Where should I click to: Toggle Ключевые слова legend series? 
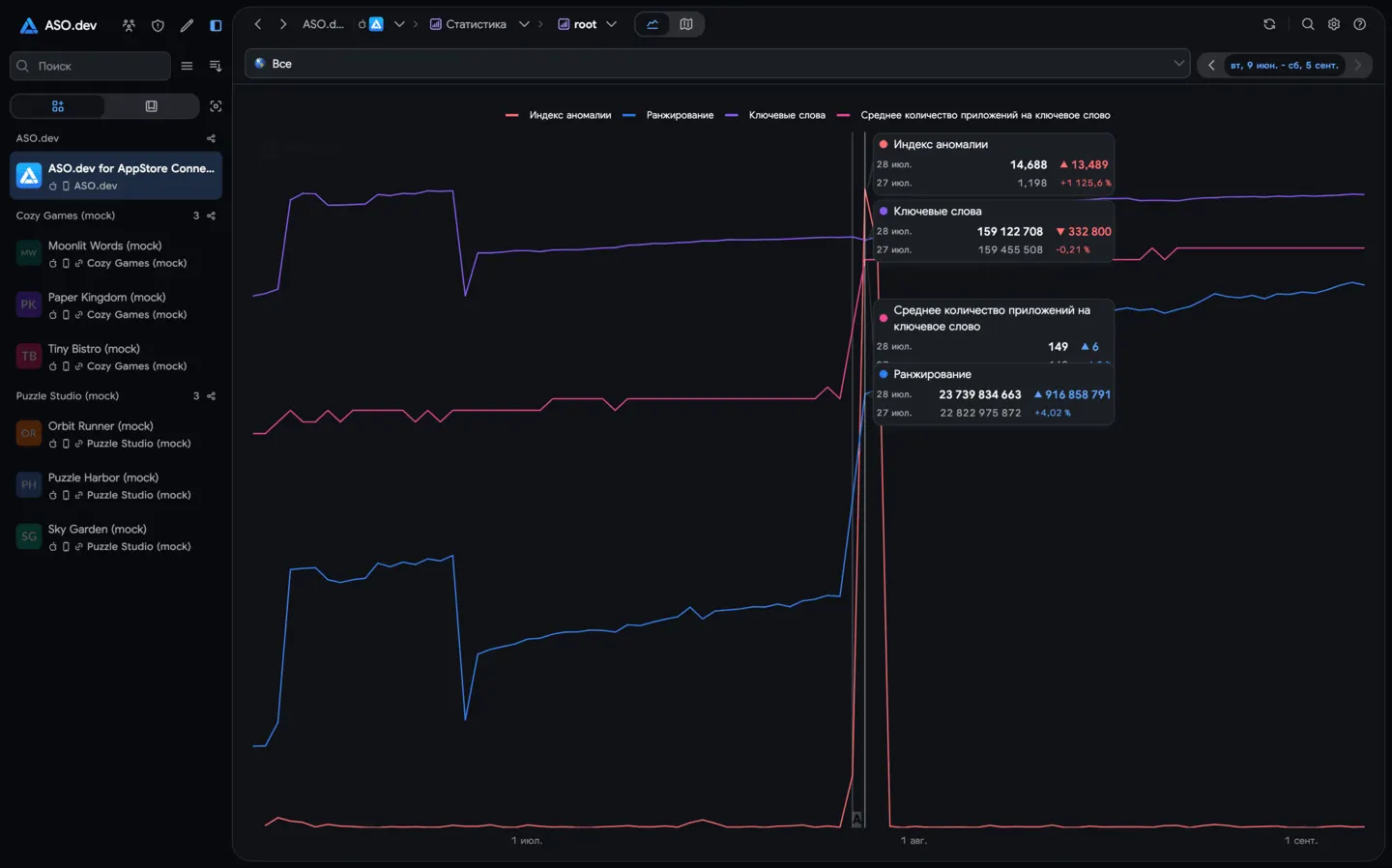tap(775, 115)
